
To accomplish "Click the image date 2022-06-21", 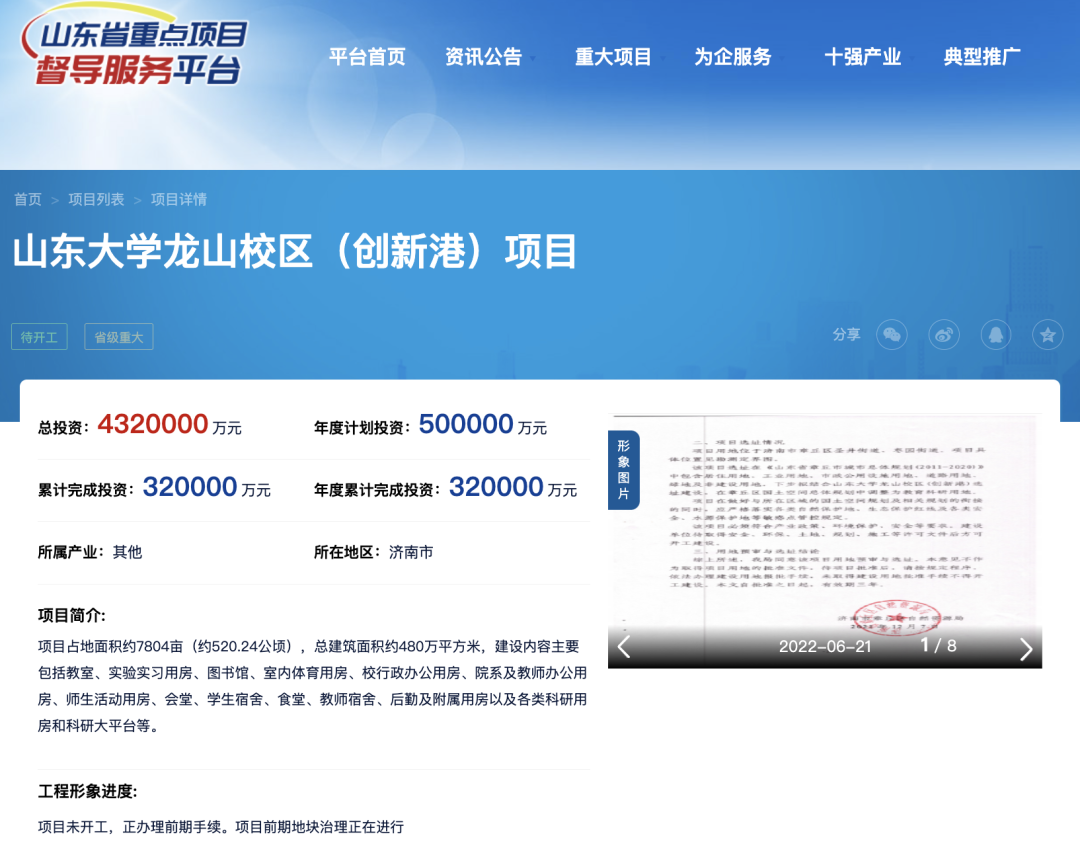I will [825, 646].
